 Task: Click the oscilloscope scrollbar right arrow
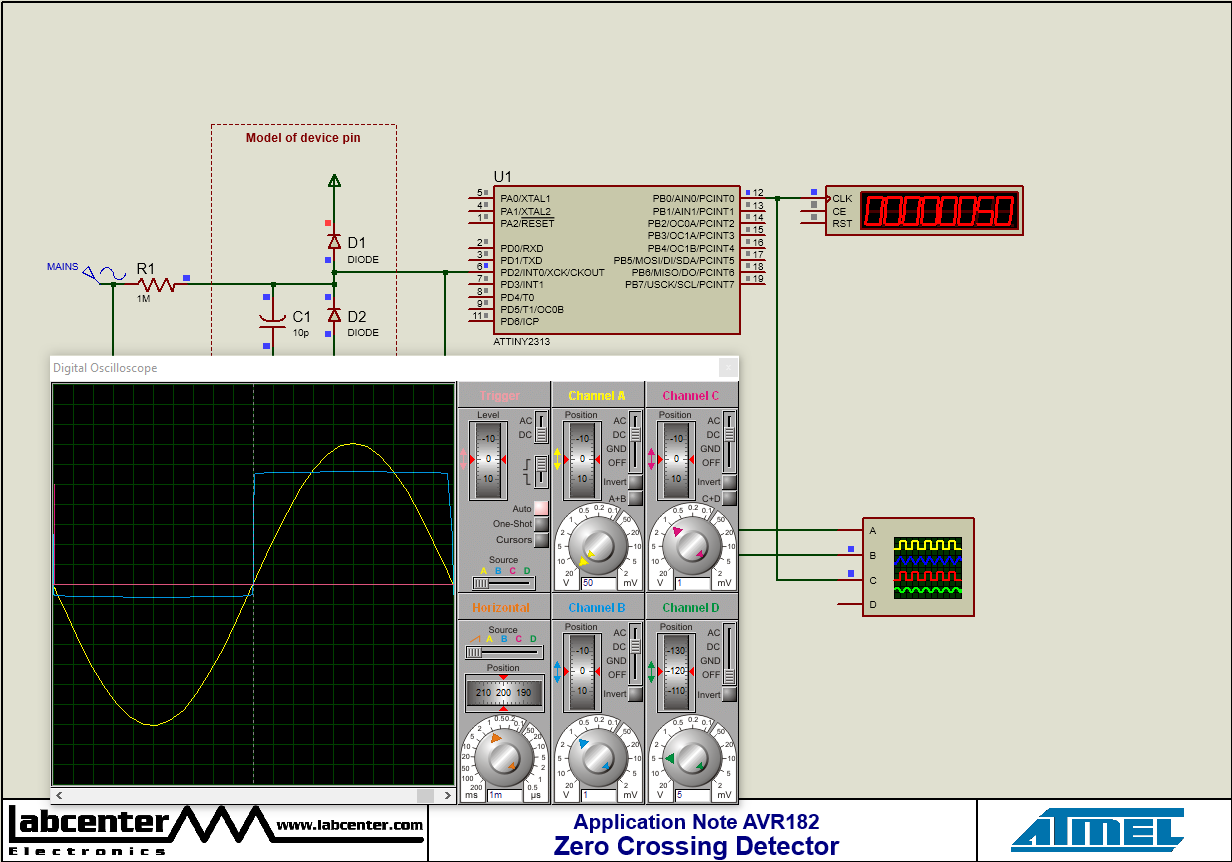(446, 793)
